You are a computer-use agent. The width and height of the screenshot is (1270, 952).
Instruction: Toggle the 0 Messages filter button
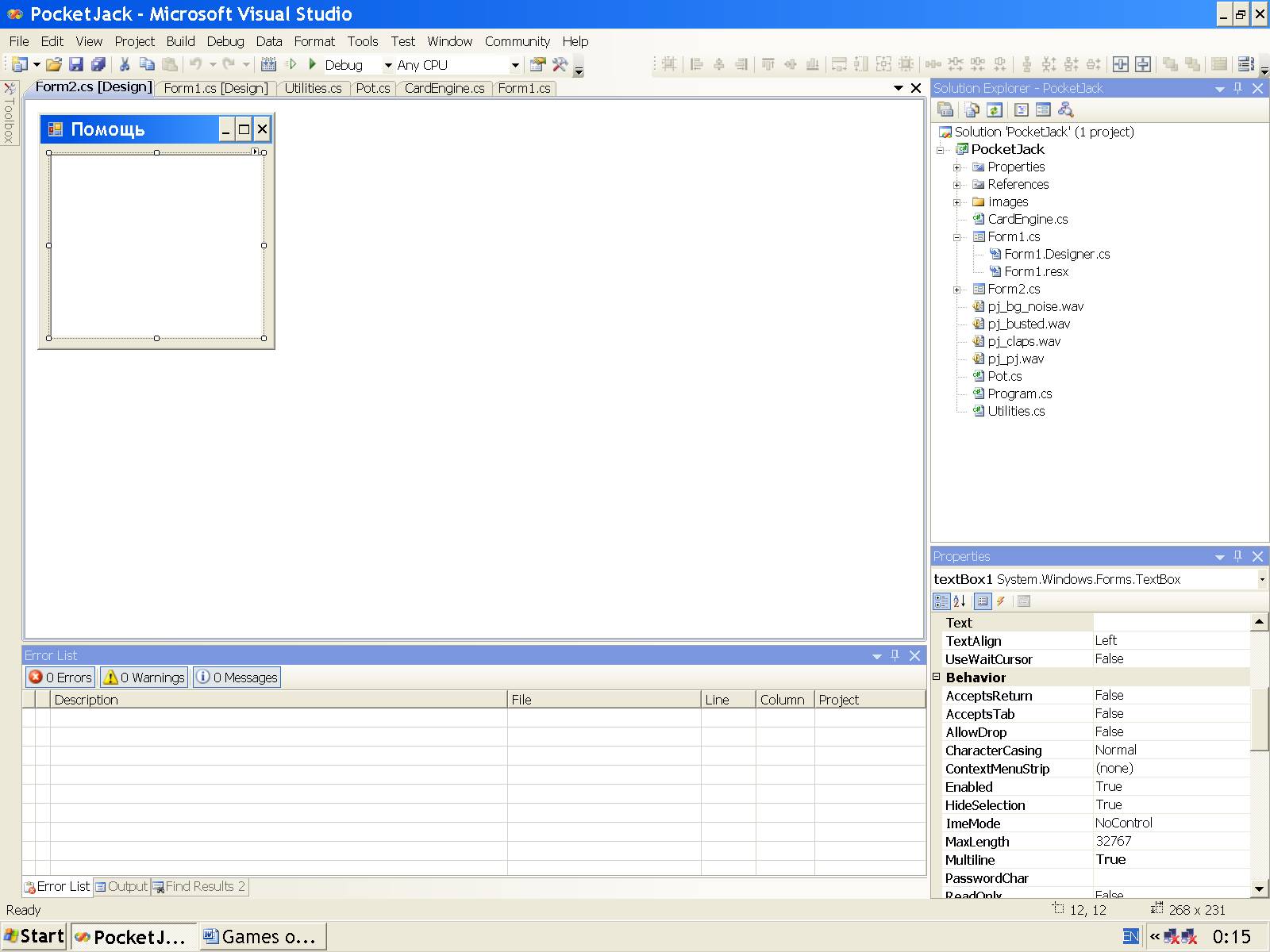pyautogui.click(x=237, y=678)
